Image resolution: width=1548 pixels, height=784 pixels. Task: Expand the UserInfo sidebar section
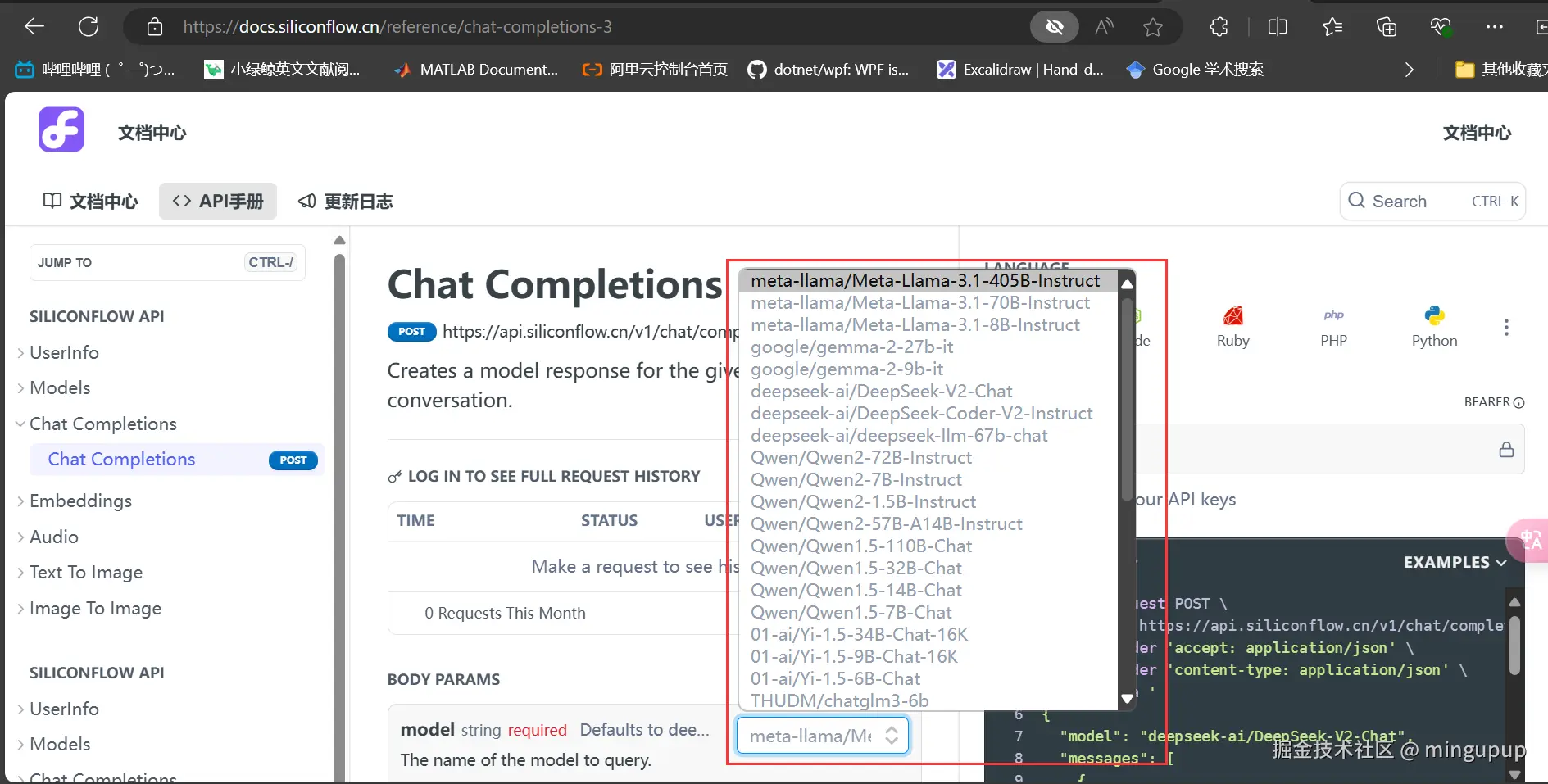pyautogui.click(x=57, y=352)
